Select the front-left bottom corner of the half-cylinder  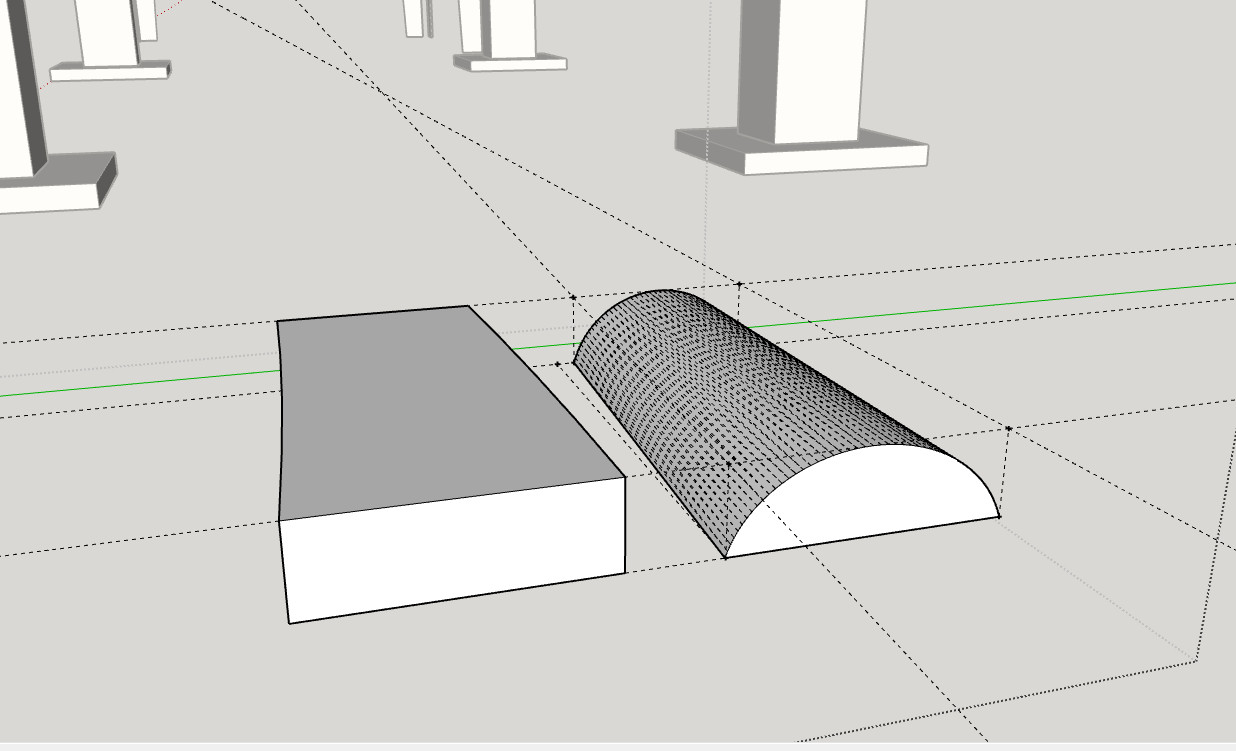point(725,558)
